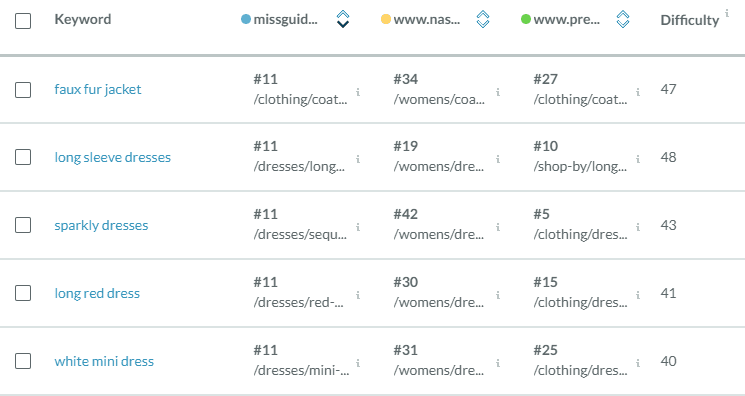Open the long red dress keyword link
This screenshot has width=745, height=396.
97,293
